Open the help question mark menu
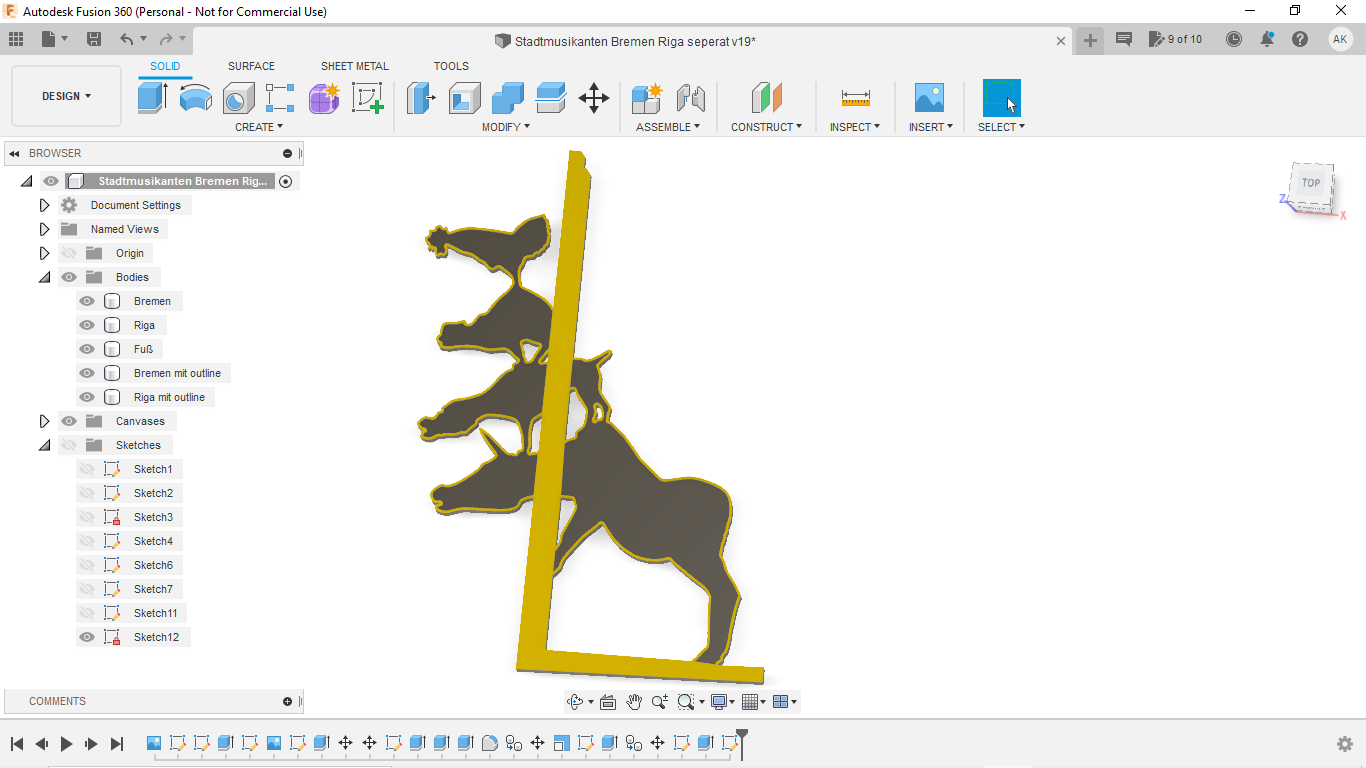 [1299, 39]
